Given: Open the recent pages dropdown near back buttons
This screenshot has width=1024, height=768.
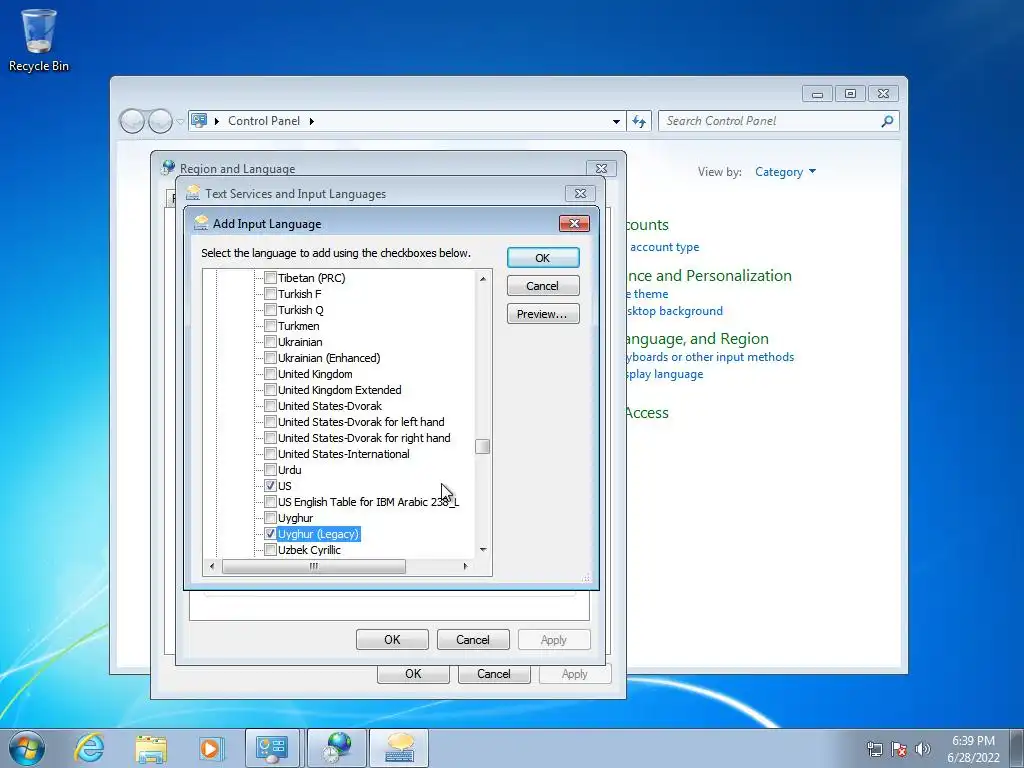Looking at the screenshot, I should point(180,121).
